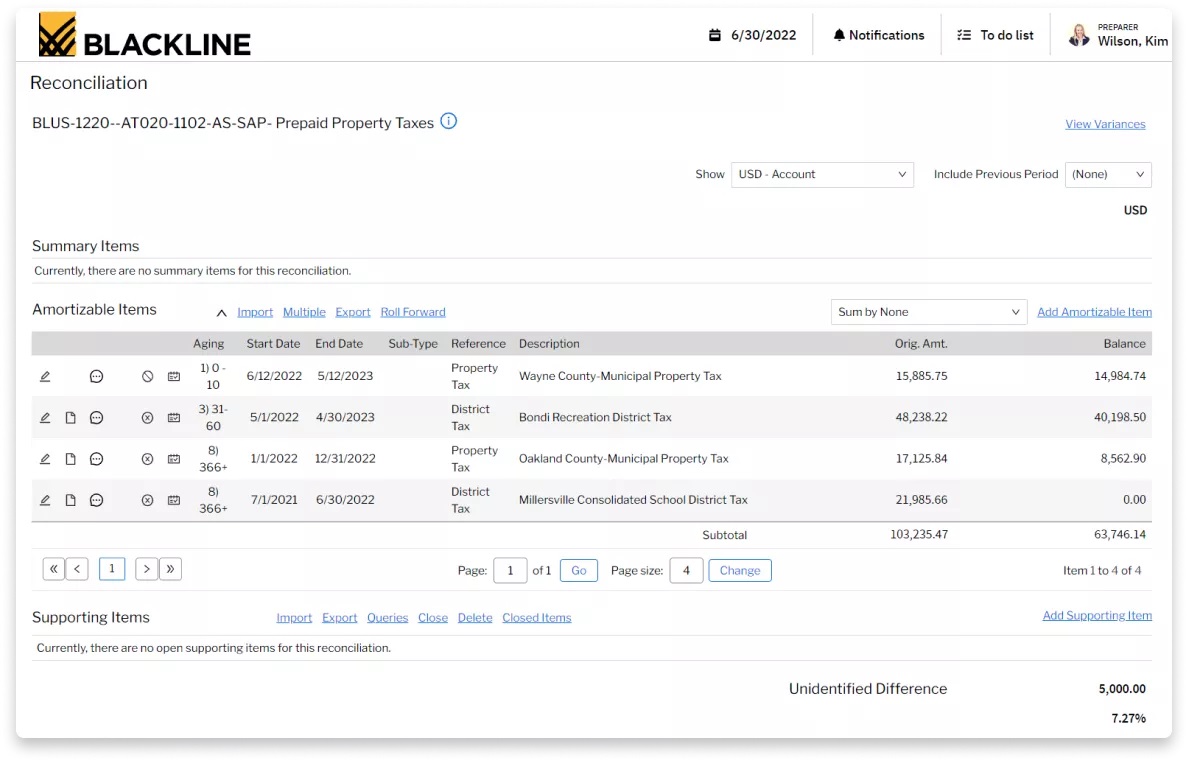Screen dimensions: 1188x762
Task: Click the Roll Forward link
Action: [x=413, y=312]
